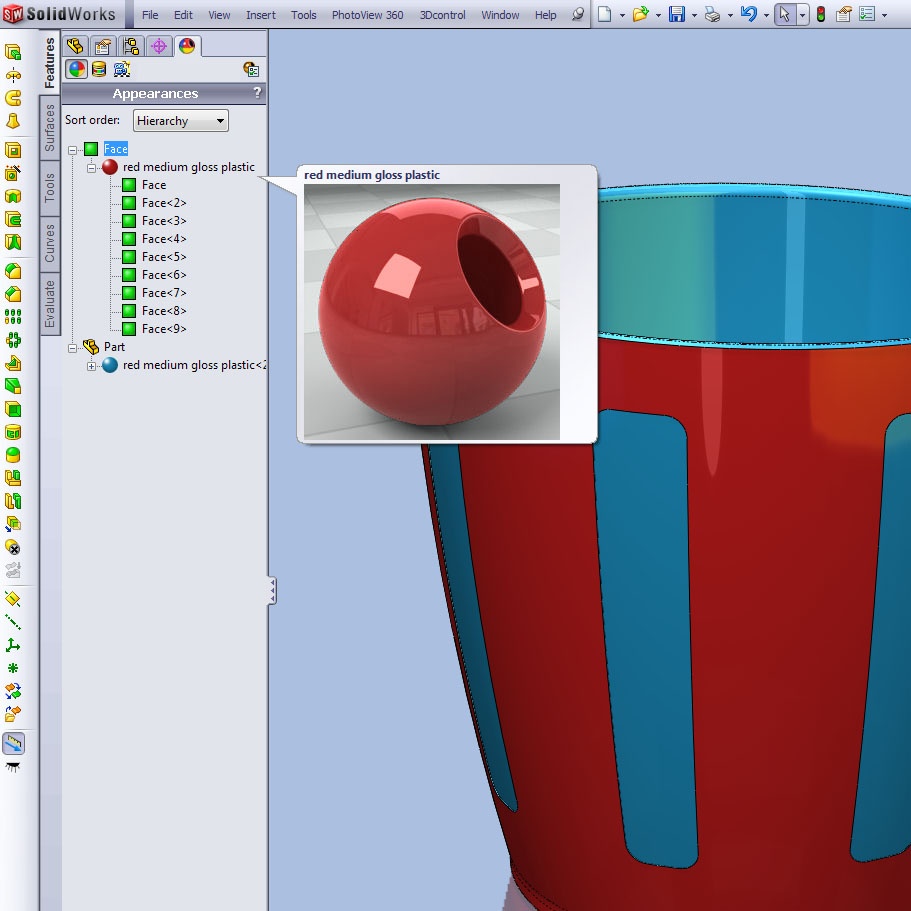Switch to the FeatureManager design tree tab
The image size is (911, 911).
(75, 46)
